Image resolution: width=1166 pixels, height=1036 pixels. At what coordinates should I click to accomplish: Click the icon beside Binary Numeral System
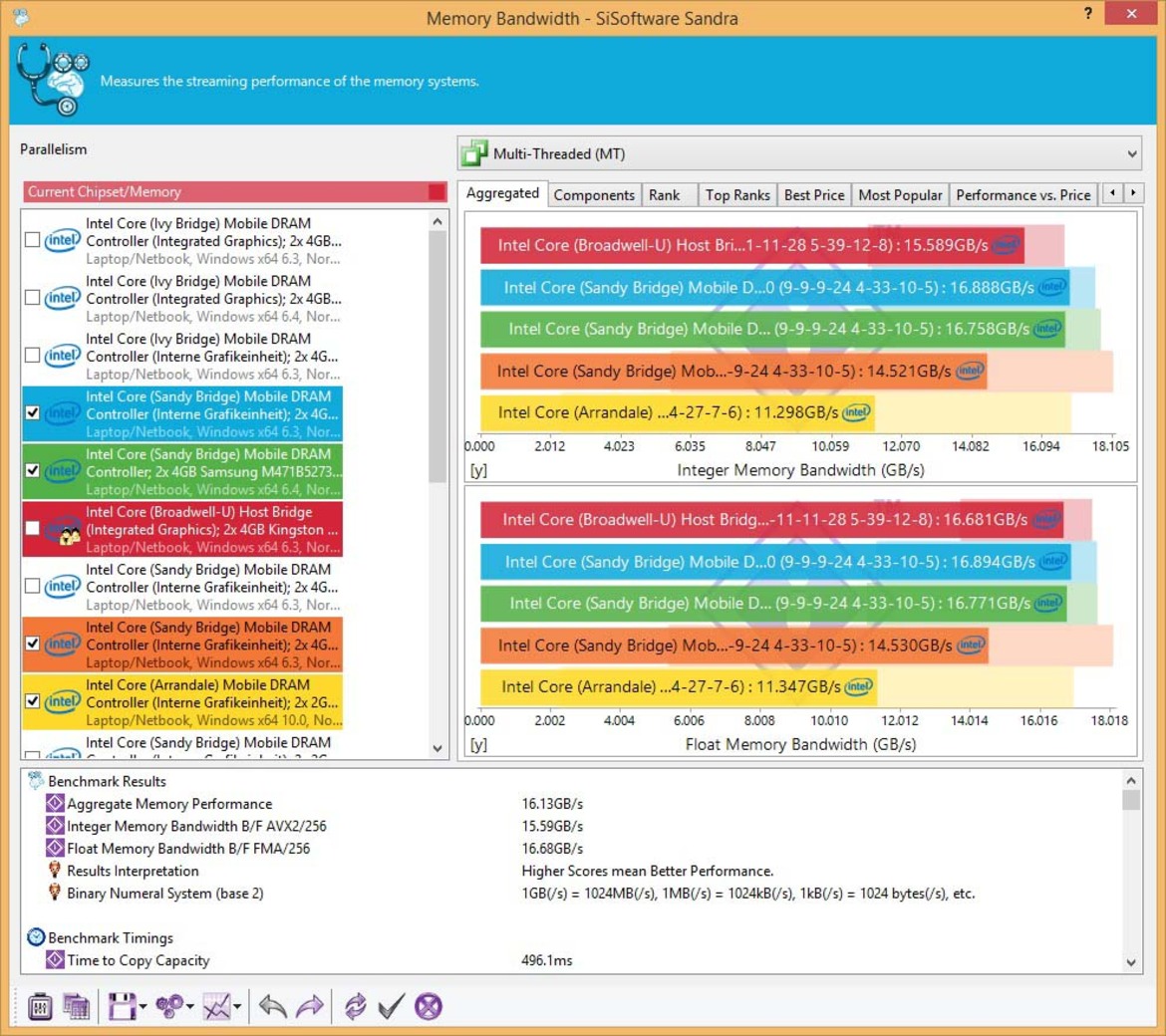tap(55, 893)
